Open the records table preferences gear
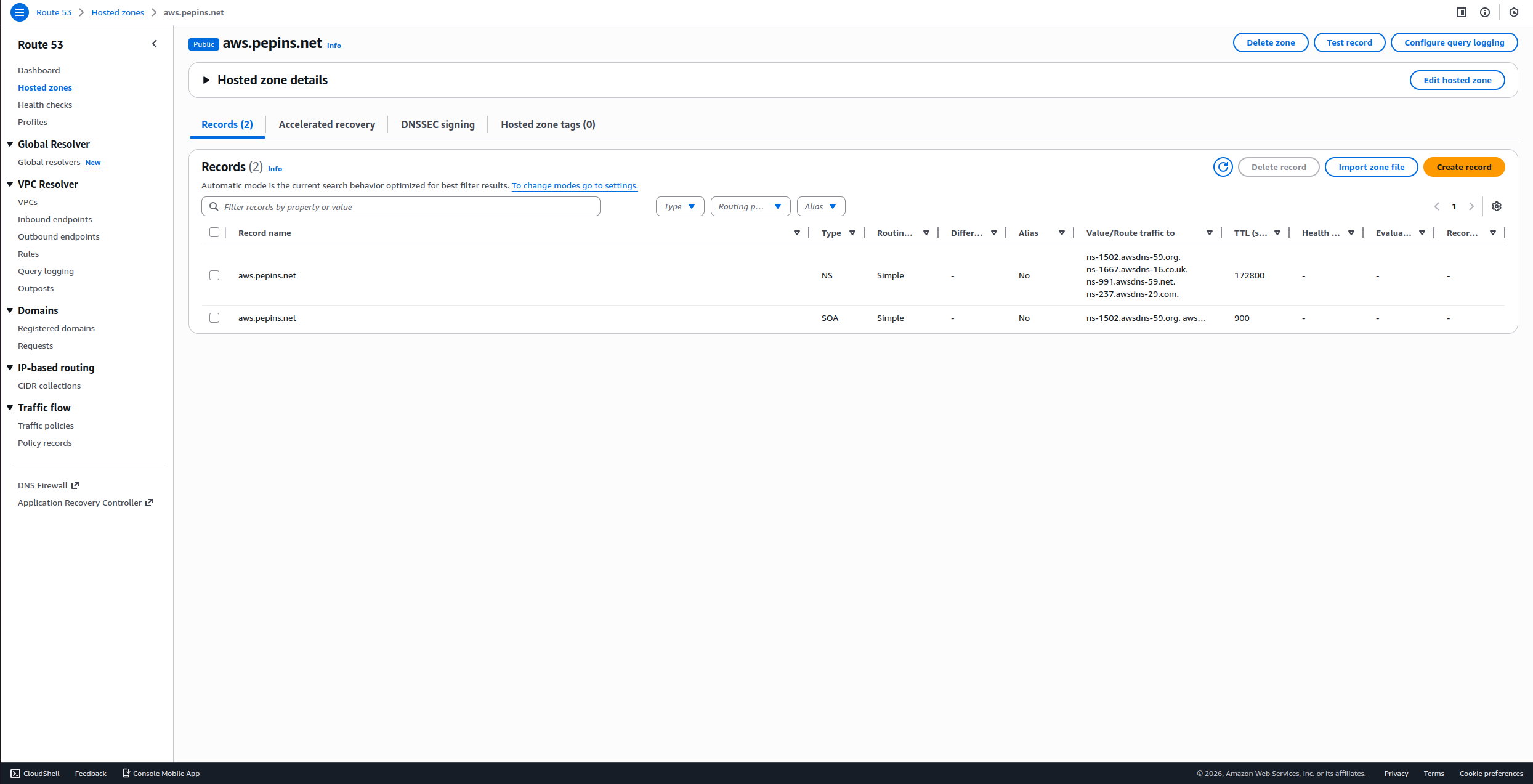Screen dimensions: 1533x784 (1497, 206)
